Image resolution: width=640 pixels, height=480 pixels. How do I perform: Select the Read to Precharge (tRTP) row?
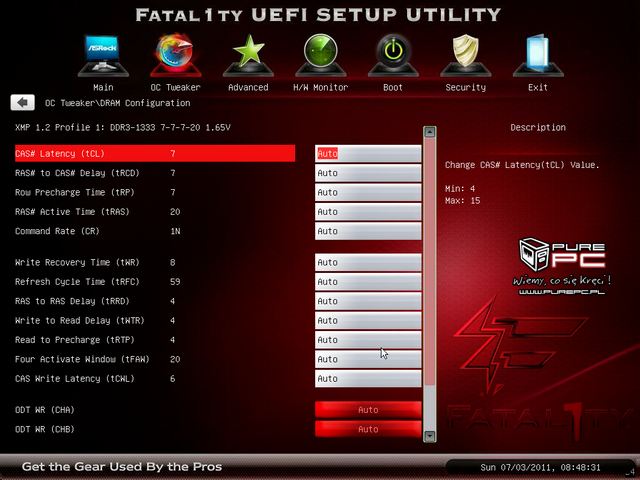pyautogui.click(x=155, y=340)
